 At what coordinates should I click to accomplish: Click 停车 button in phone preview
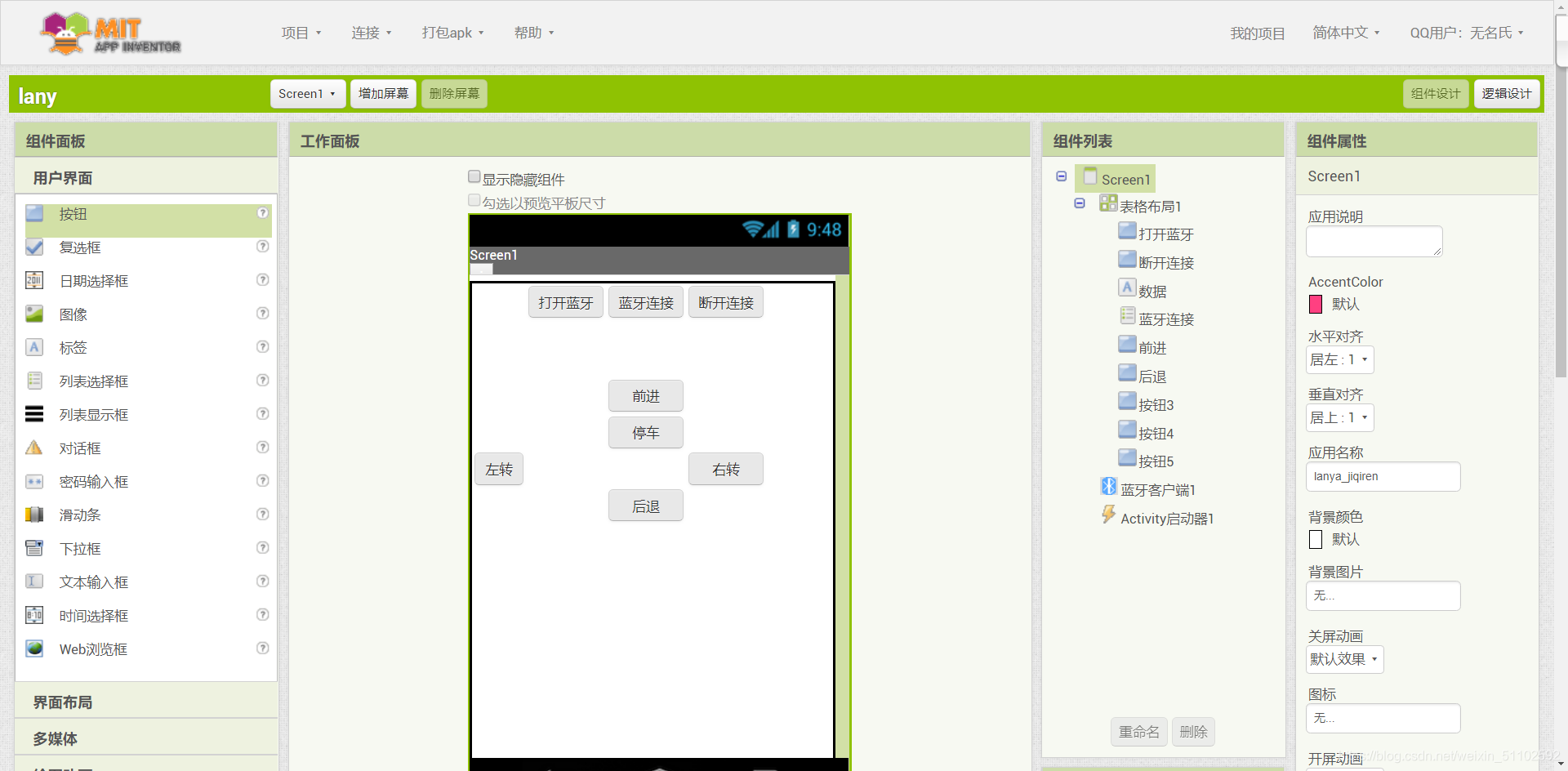click(646, 433)
